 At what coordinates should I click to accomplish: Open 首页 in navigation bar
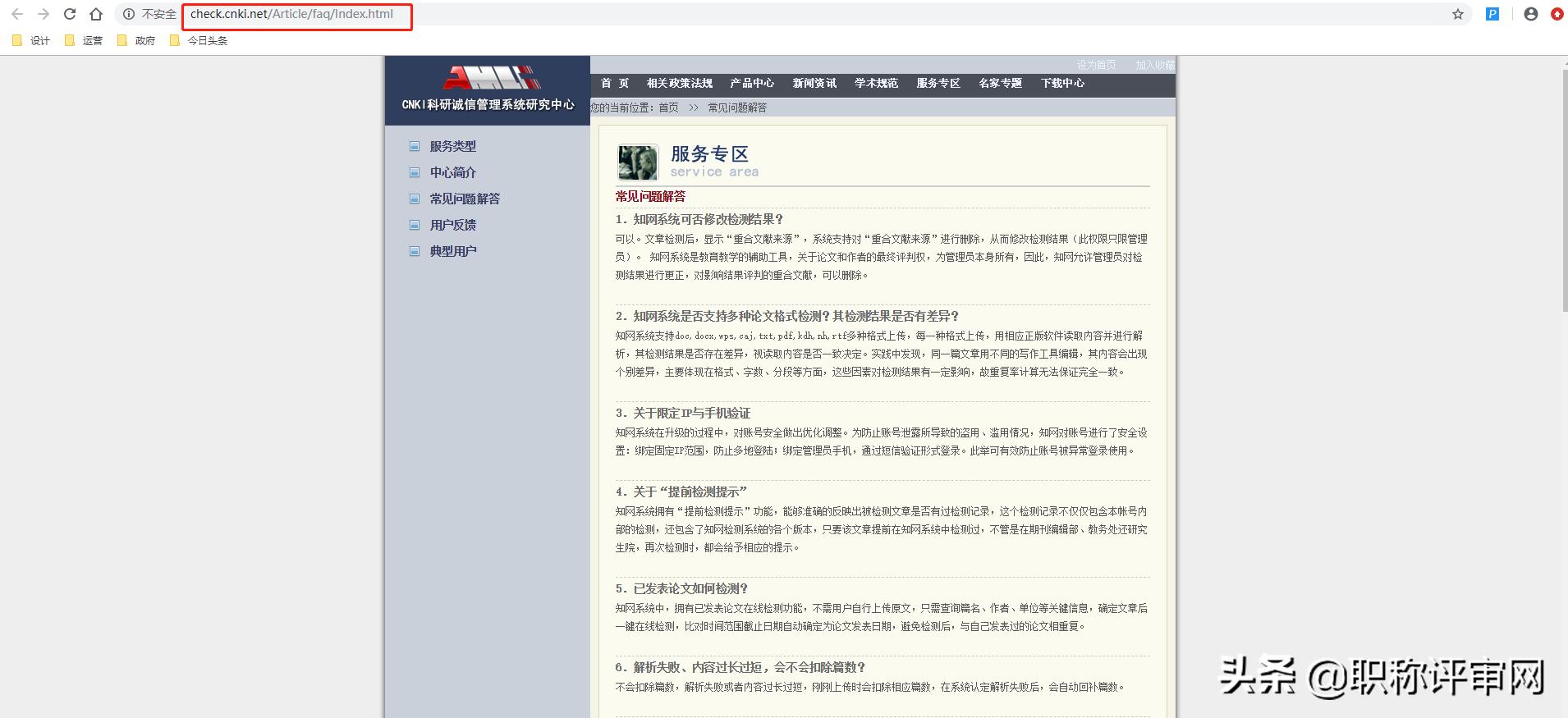pos(615,83)
